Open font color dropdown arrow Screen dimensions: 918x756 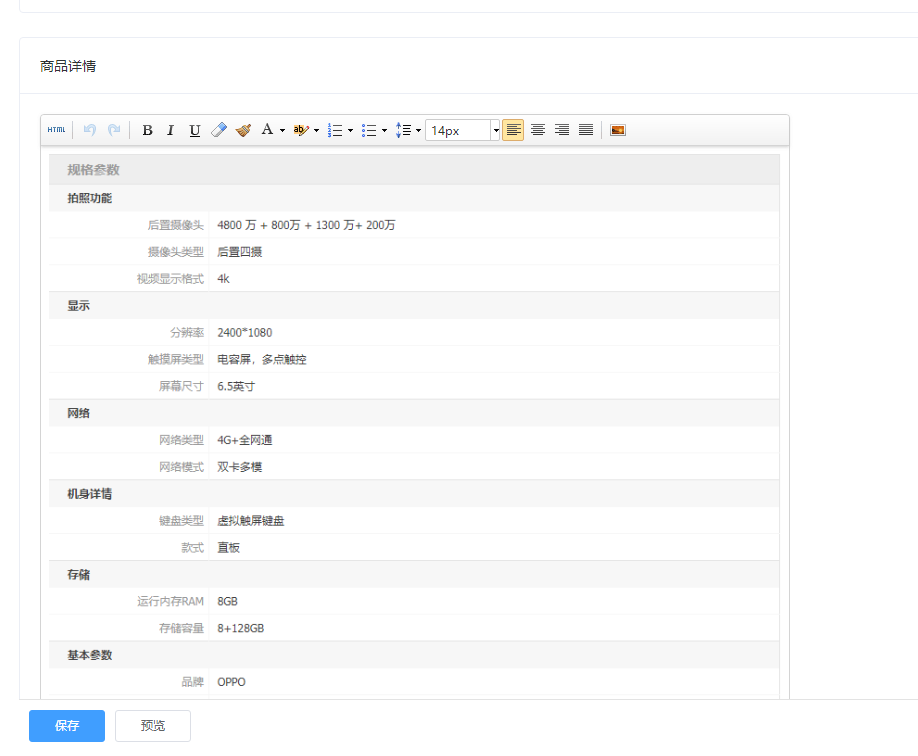coord(282,131)
